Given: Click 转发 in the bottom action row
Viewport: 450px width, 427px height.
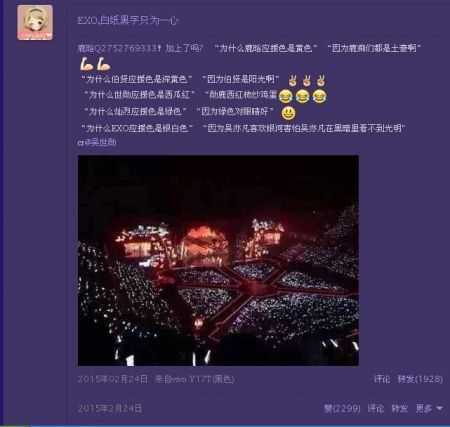Looking at the screenshot, I should tap(399, 408).
